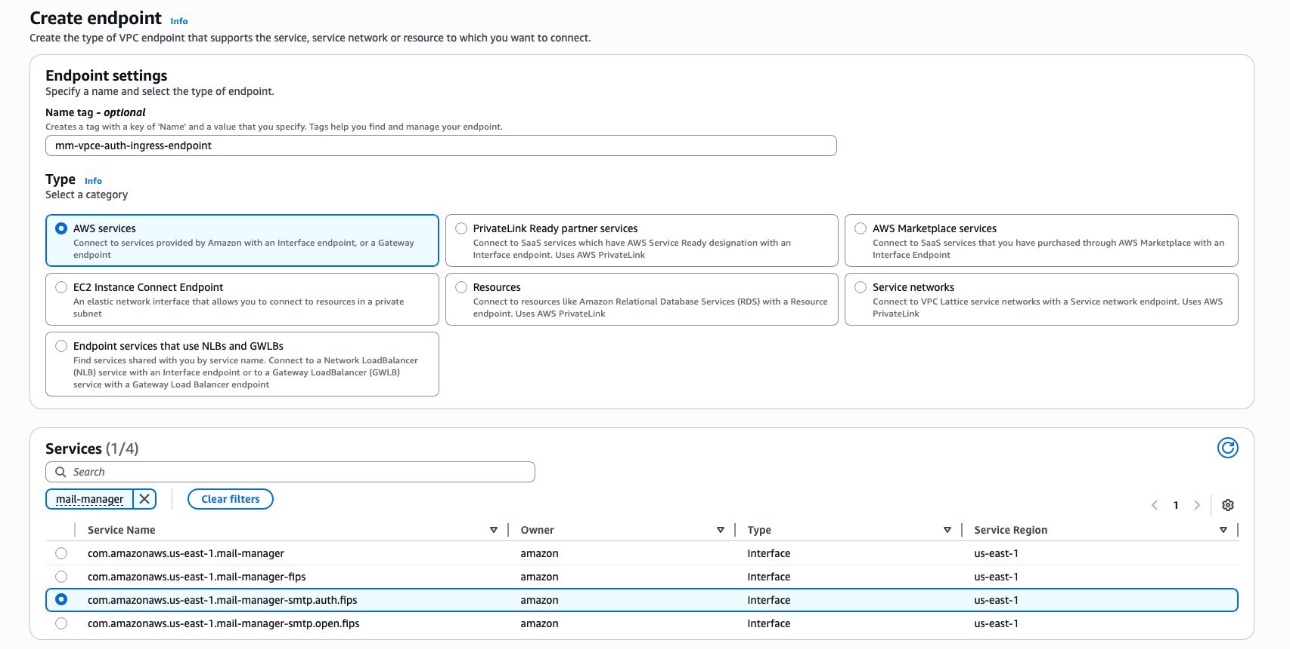
Task: Select com.amazonaws.us-east-1.mail-manager-fips service radio
Action: 62,577
